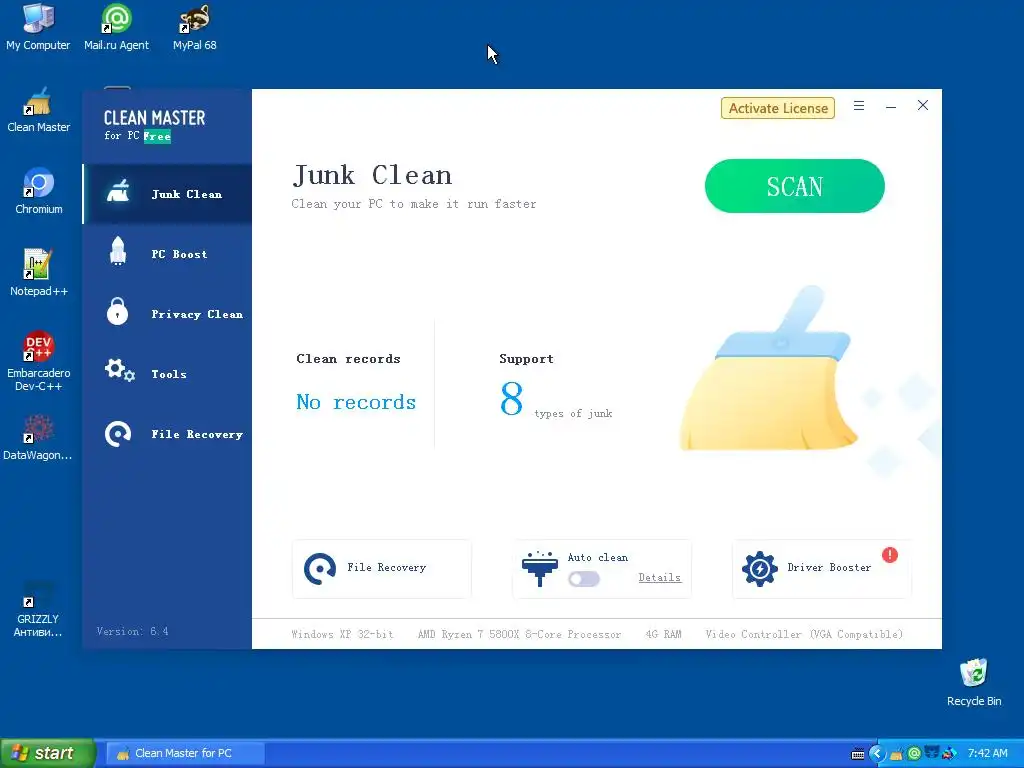
Task: Toggle the Auto clean switch
Action: point(584,579)
